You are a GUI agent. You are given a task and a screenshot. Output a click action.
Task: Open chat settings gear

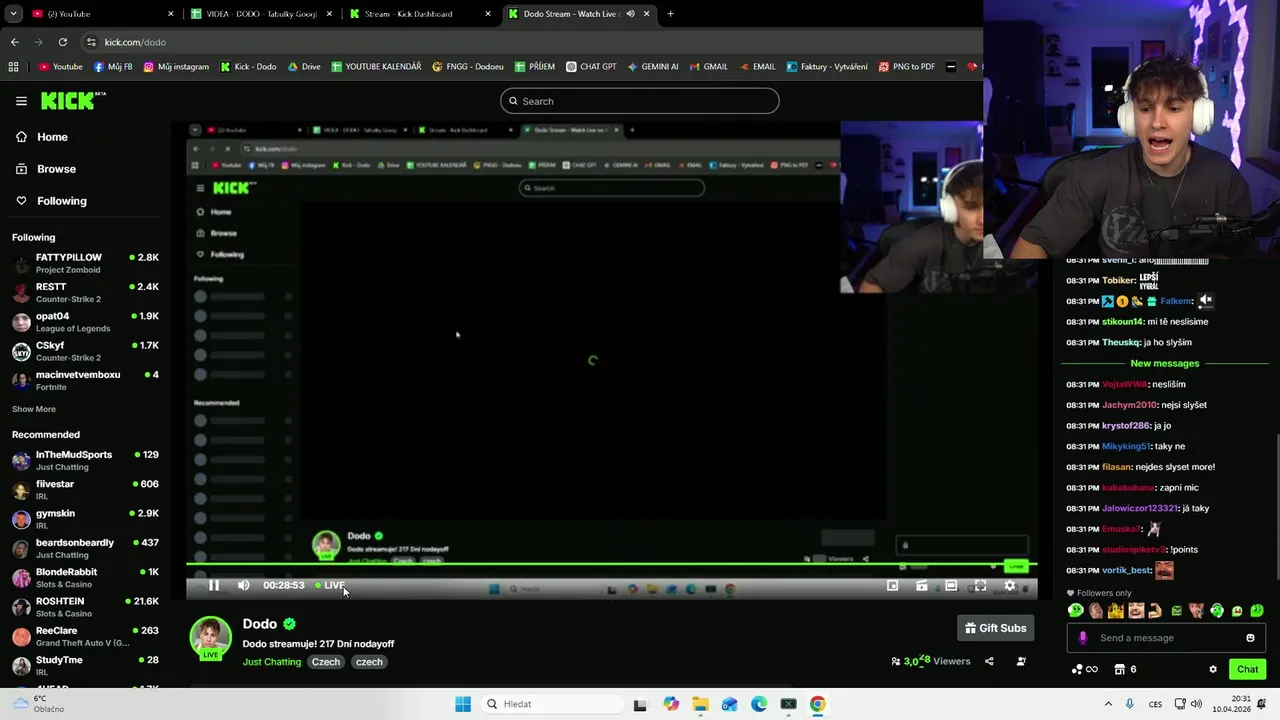coord(1213,669)
